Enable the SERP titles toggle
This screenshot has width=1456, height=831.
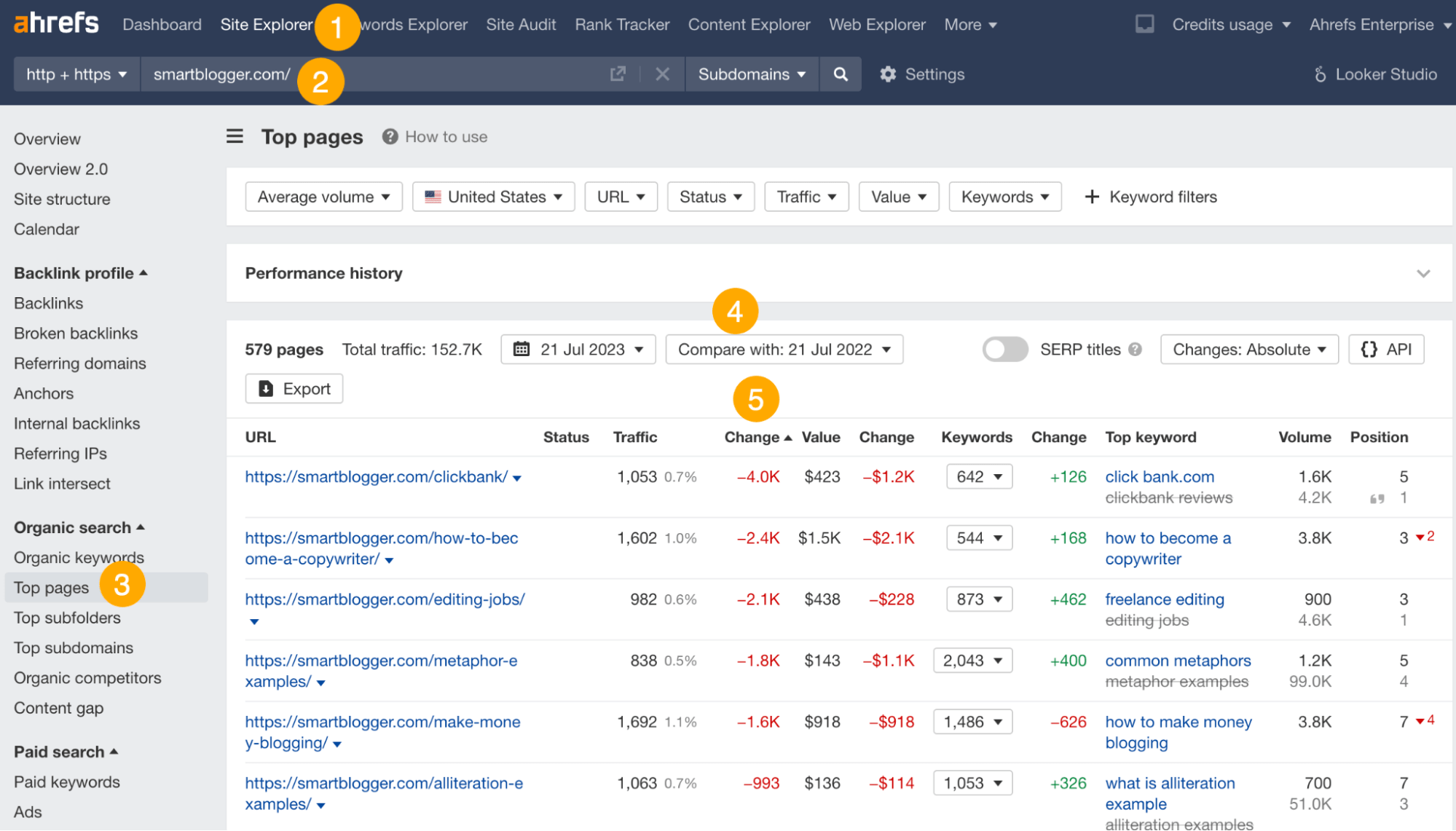click(1004, 349)
